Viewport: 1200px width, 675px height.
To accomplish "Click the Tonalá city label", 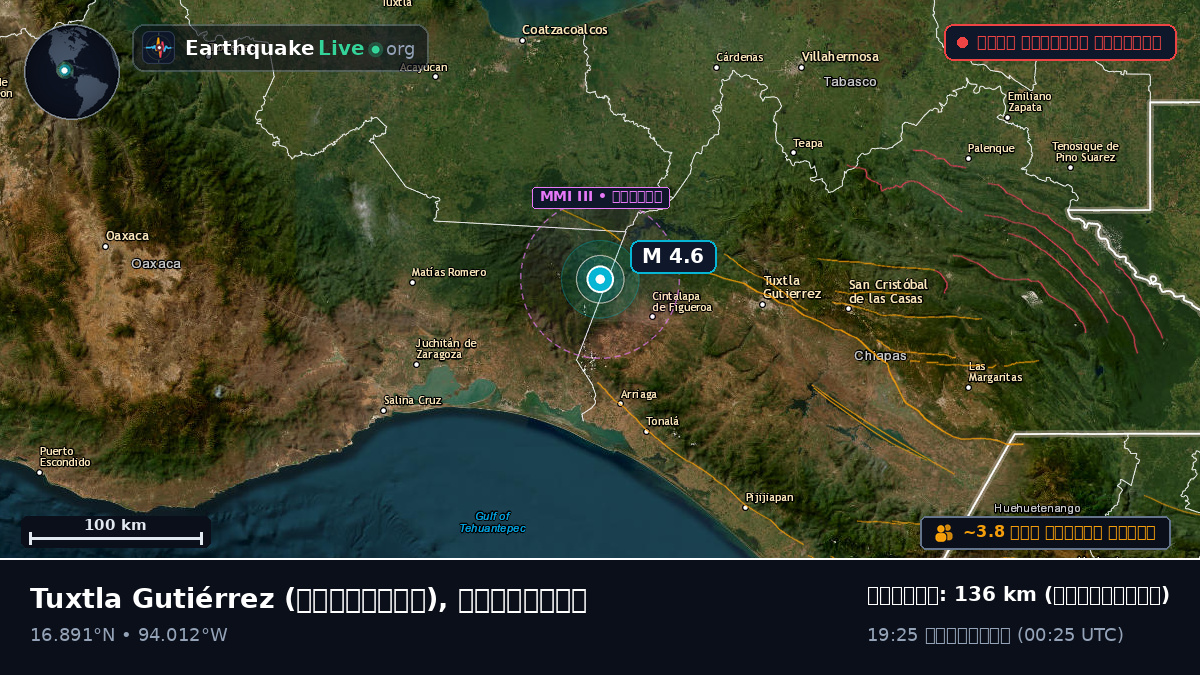I will tap(662, 421).
